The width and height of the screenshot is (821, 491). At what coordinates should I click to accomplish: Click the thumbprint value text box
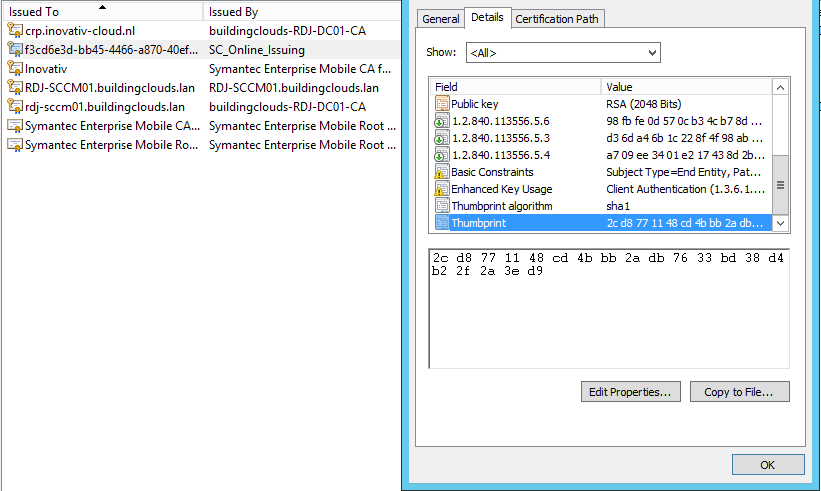[609, 308]
